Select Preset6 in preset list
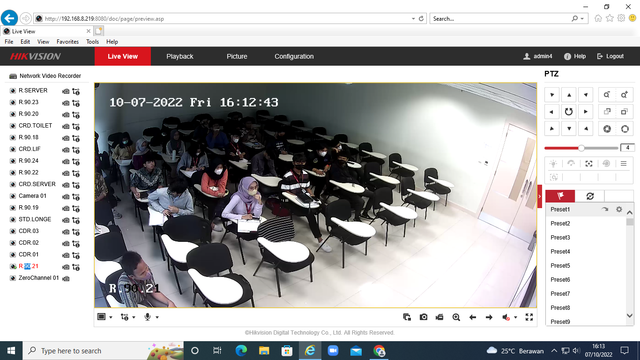 tap(560, 280)
